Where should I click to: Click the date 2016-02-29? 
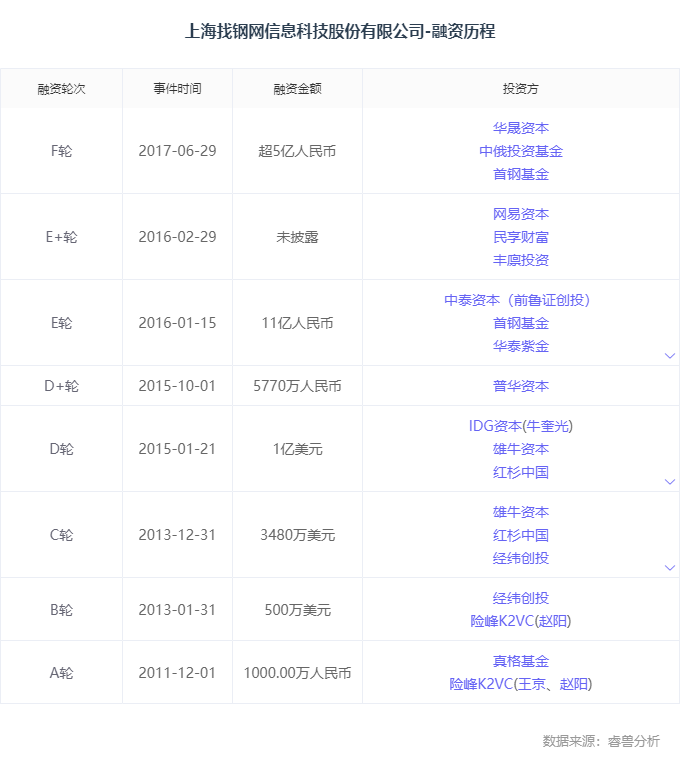[x=177, y=237]
